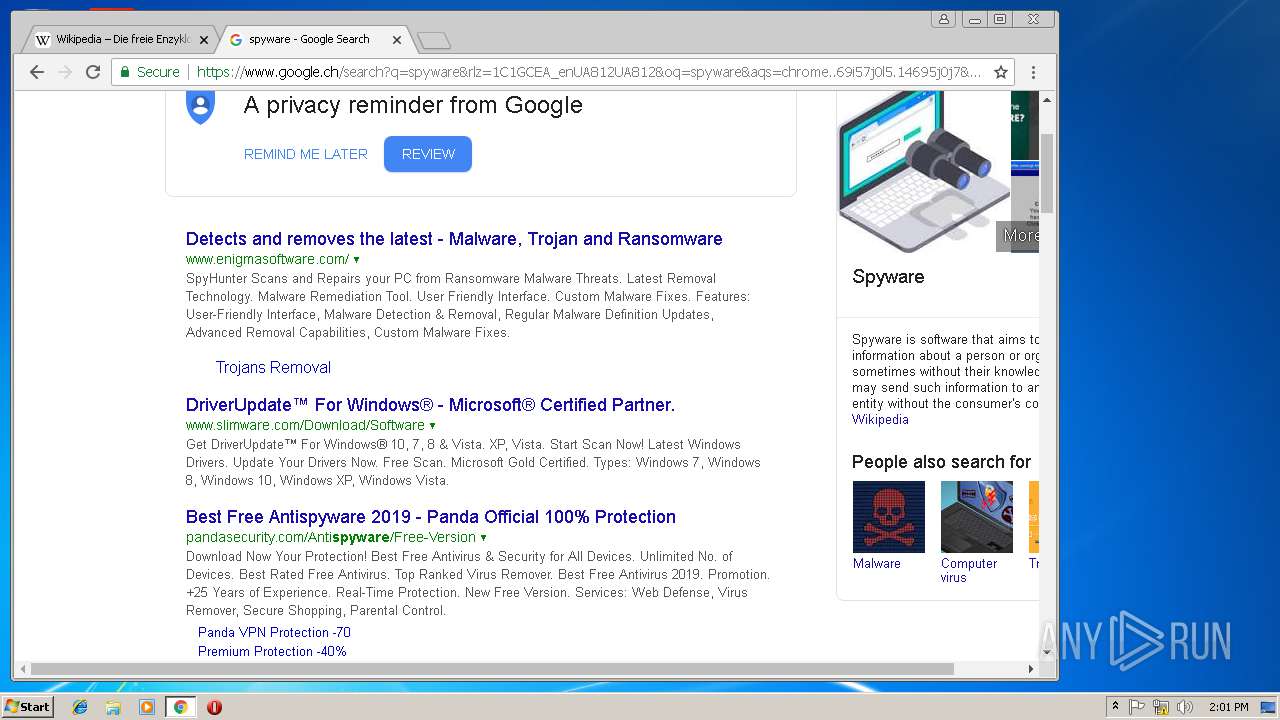Viewport: 1280px width, 720px height.
Task: Click the spyware laptop illustration image
Action: point(922,172)
